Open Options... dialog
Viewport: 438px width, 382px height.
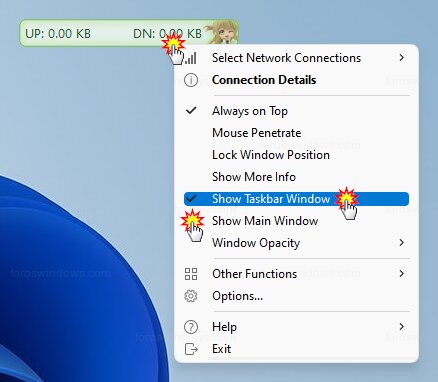(296, 296)
